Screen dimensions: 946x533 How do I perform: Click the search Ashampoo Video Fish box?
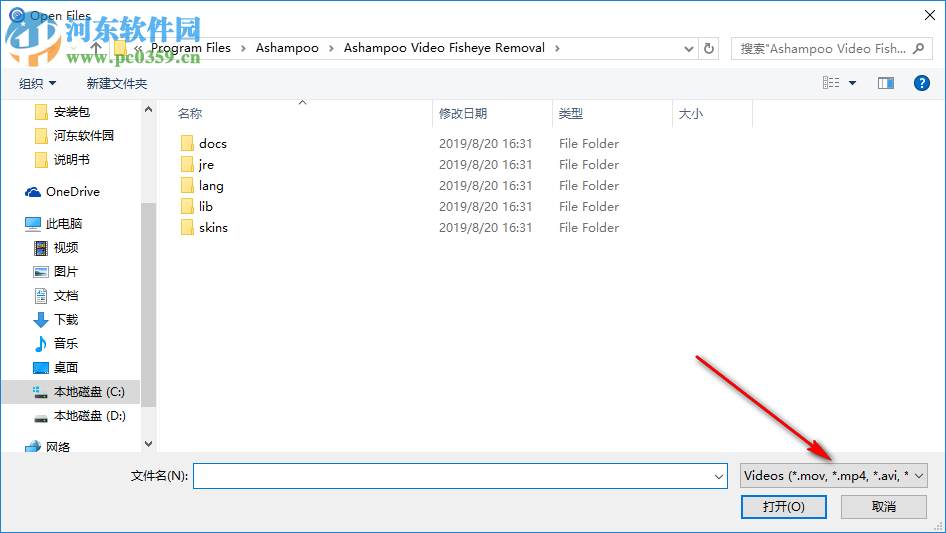click(823, 48)
